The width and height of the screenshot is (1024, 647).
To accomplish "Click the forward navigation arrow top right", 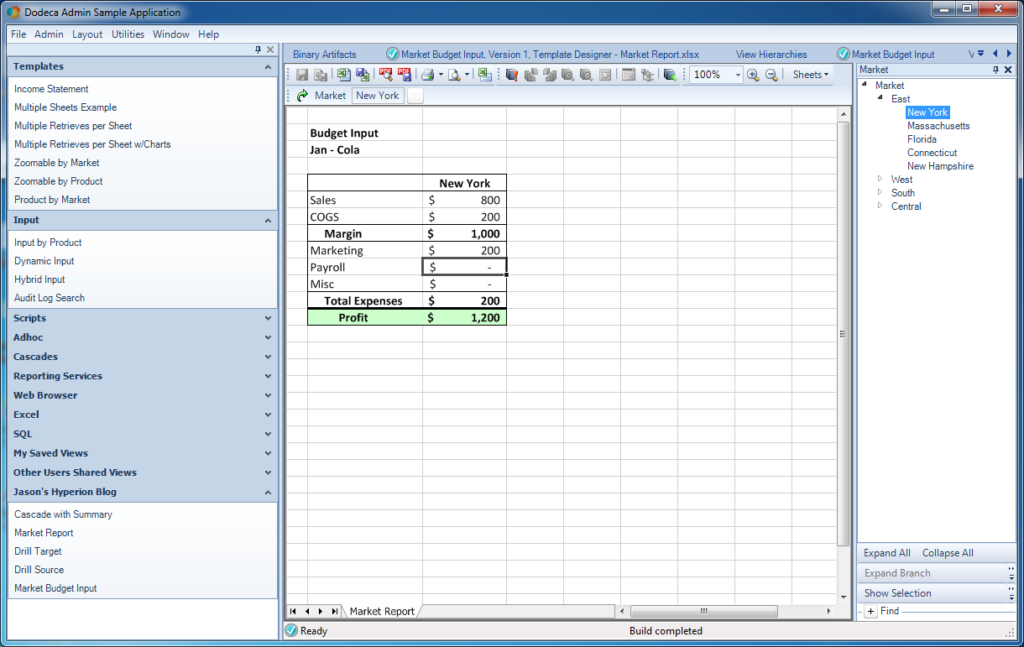I will click(1008, 52).
